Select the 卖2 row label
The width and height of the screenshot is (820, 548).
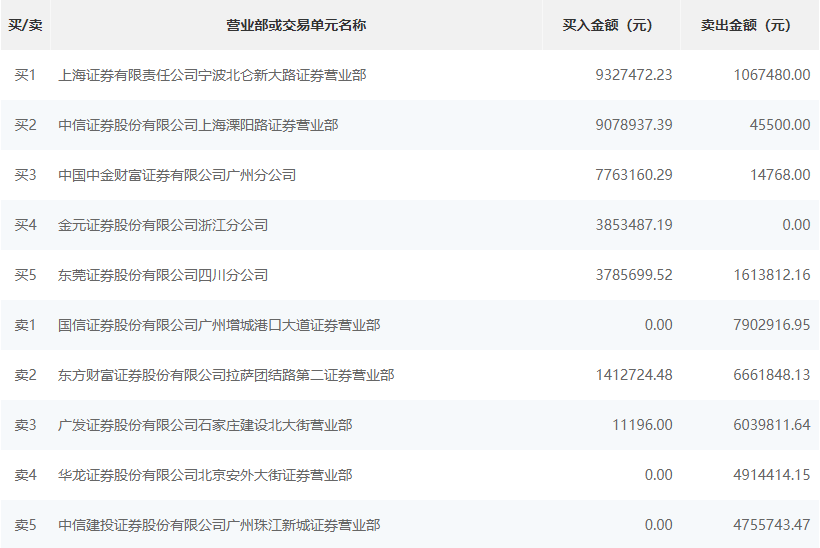pyautogui.click(x=25, y=375)
